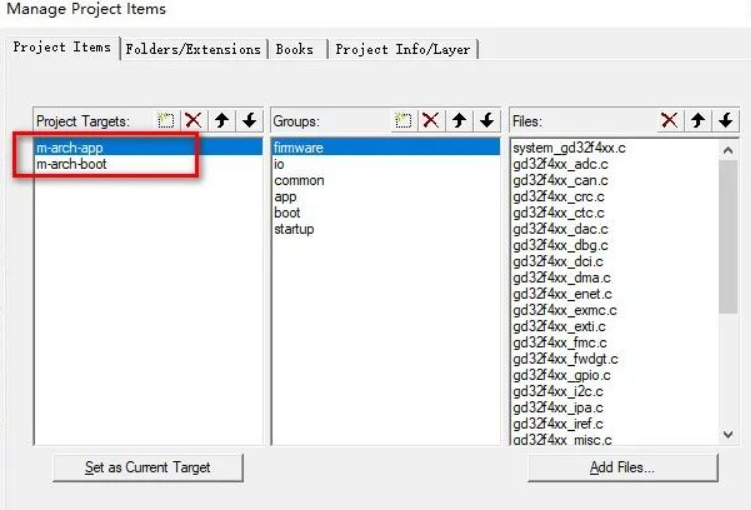Move group up using Groups arrow icon
Image resolution: width=751 pixels, height=510 pixels.
[459, 120]
